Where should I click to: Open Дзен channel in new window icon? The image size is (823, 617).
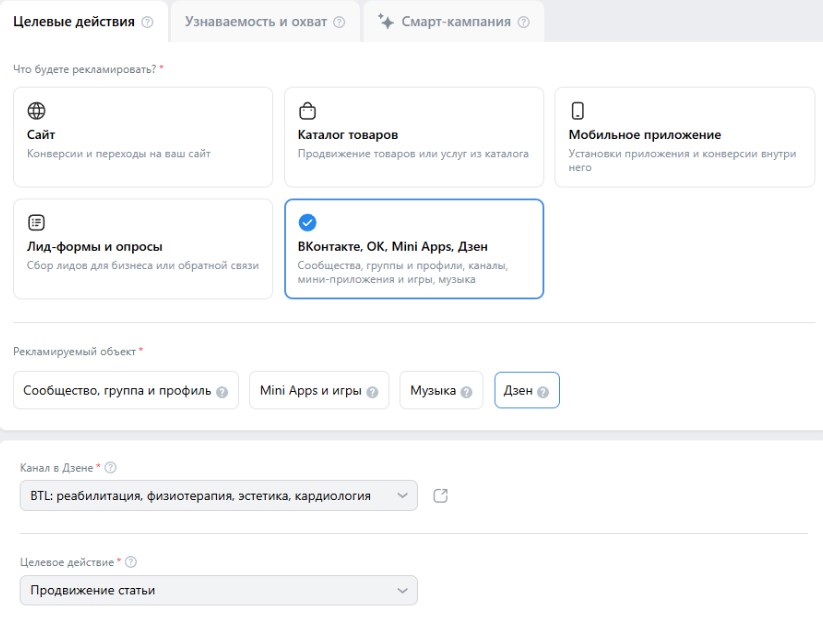440,495
